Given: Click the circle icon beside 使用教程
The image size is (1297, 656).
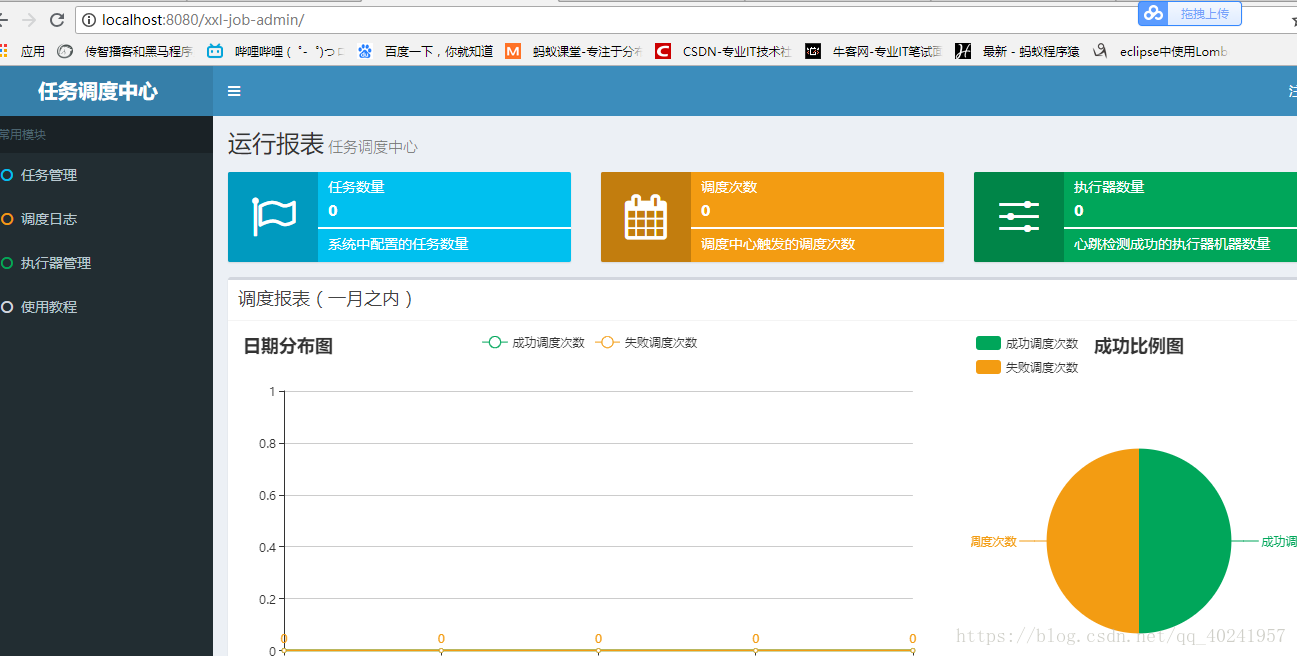Looking at the screenshot, I should [7, 307].
